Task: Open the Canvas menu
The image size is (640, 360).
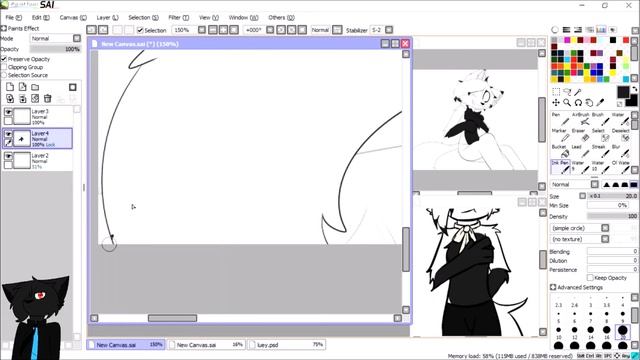Action: point(73,18)
